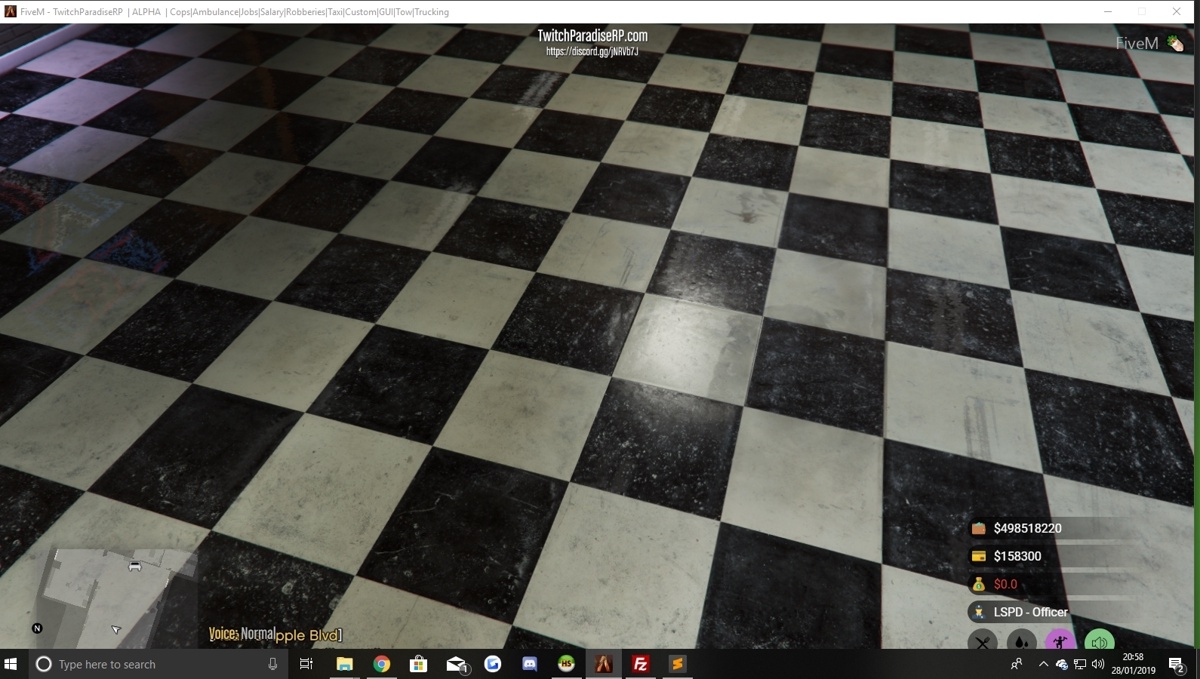Image resolution: width=1200 pixels, height=679 pixels.
Task: Click the north compass marker beside minimap
Action: pos(37,628)
